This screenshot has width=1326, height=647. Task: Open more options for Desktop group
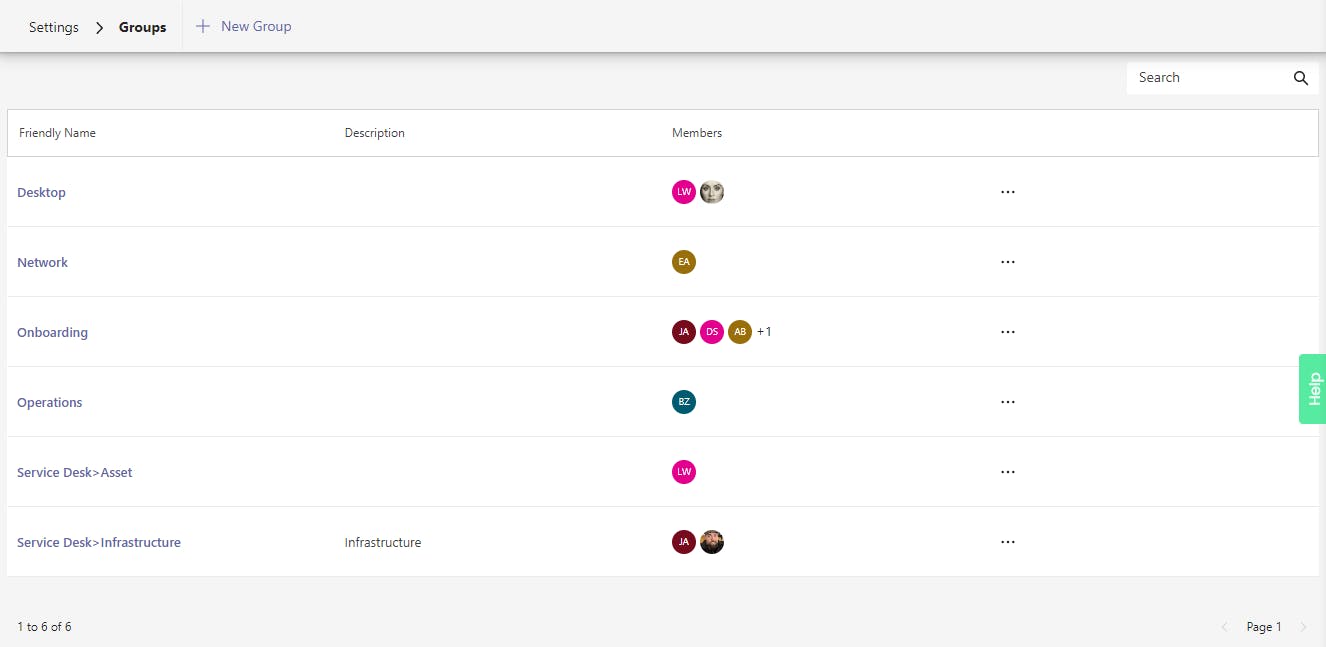pyautogui.click(x=1007, y=192)
